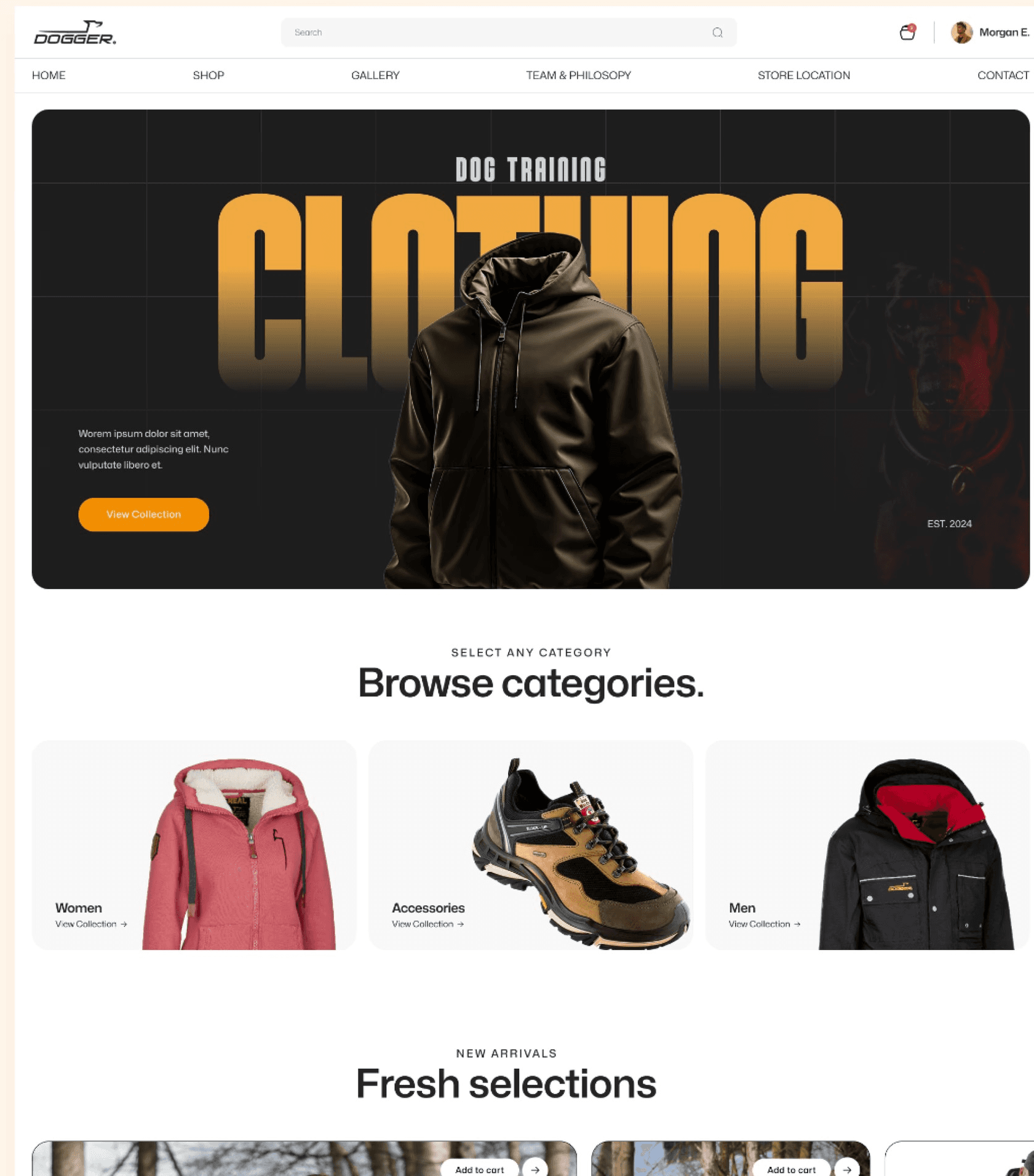Select the Women category jacket card
Screen dimensions: 1034x1176
[x=194, y=845]
